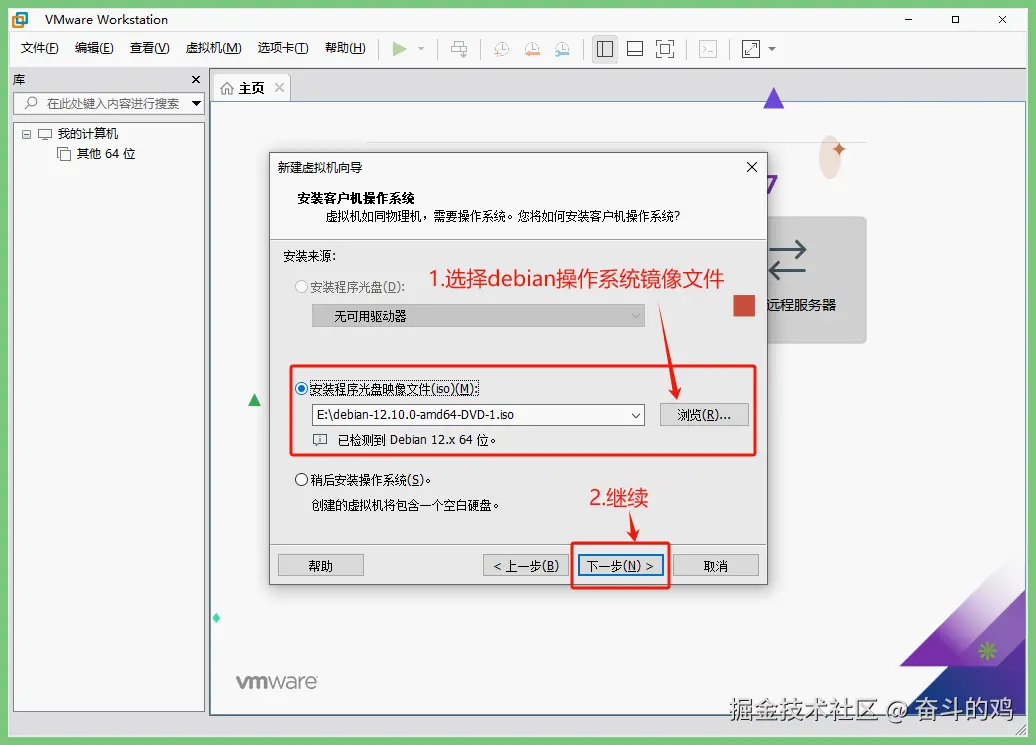Click the VM icon beside 其他 64 位
Image resolution: width=1036 pixels, height=745 pixels.
tap(64, 155)
